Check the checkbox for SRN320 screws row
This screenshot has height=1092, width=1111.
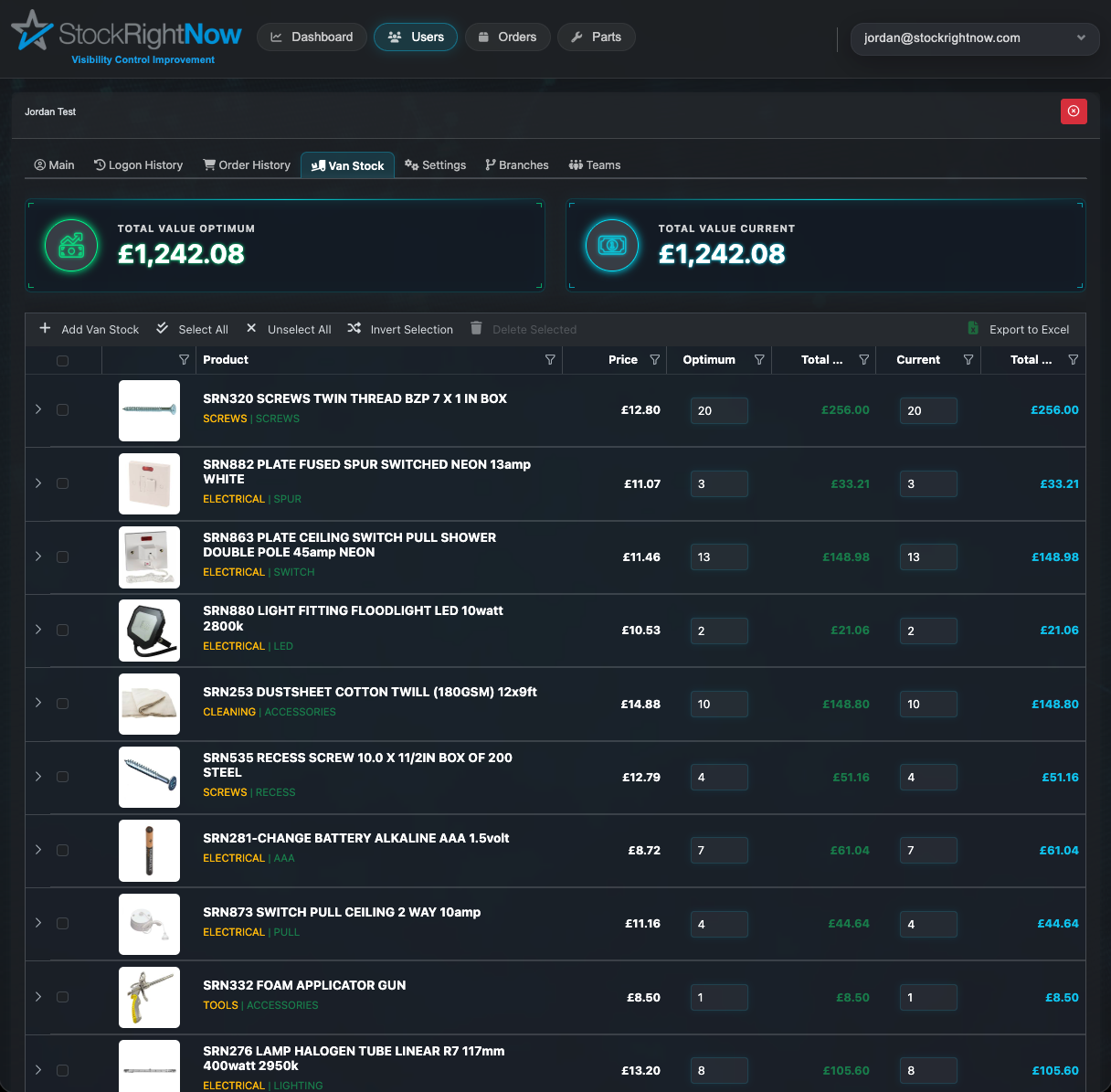[x=62, y=410]
